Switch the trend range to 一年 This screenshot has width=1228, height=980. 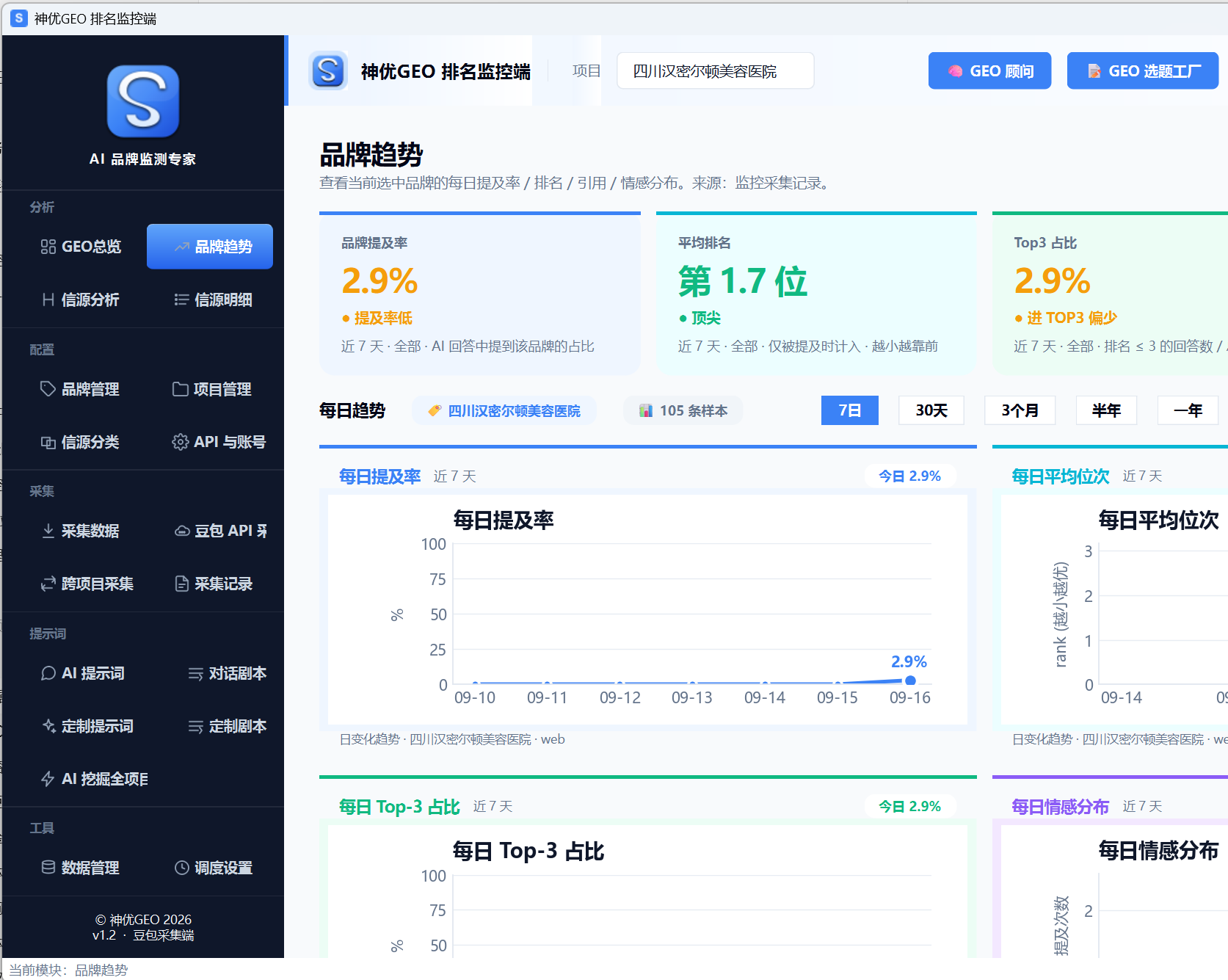pos(1188,410)
